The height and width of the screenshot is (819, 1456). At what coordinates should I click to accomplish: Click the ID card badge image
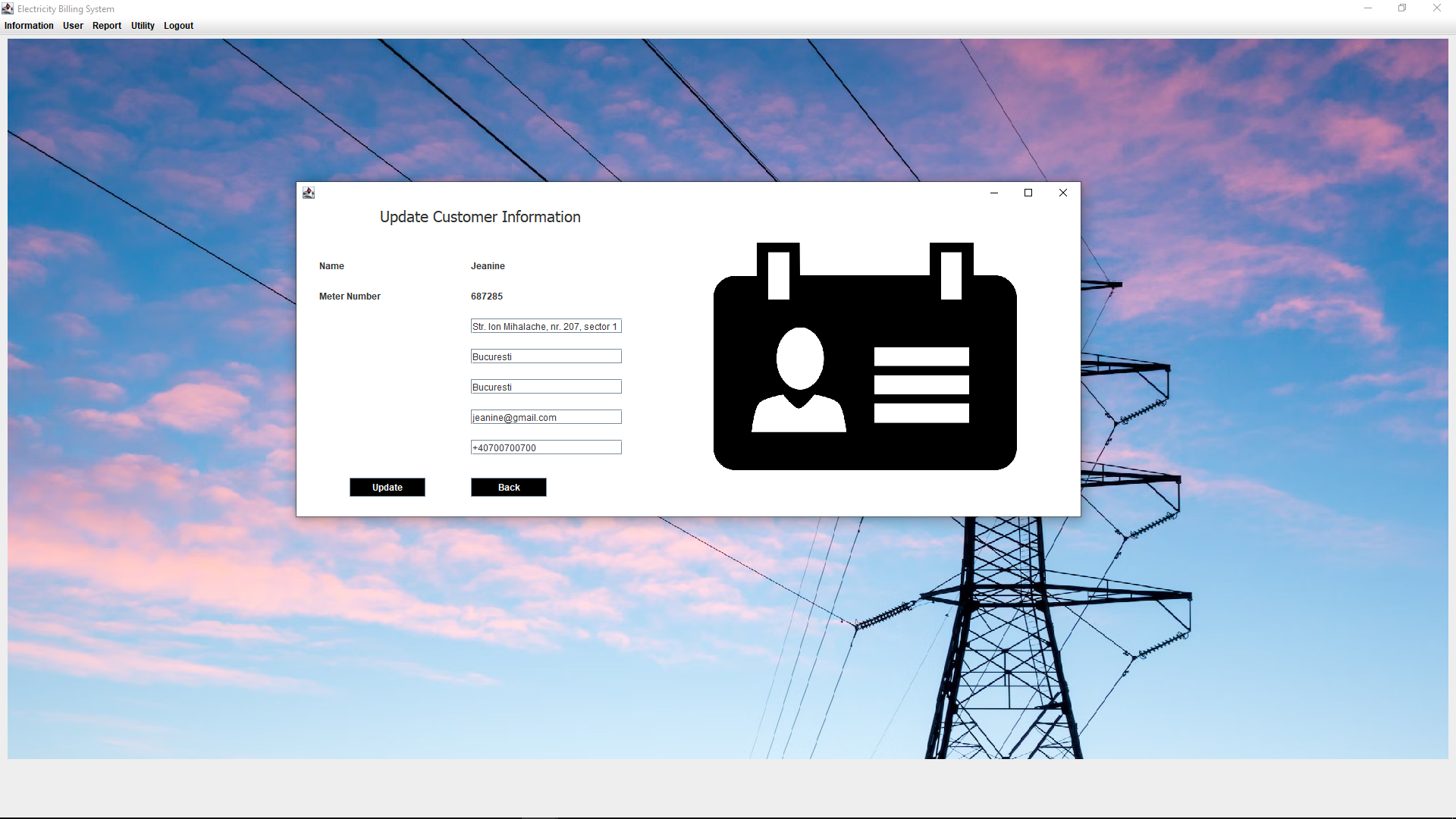click(865, 356)
